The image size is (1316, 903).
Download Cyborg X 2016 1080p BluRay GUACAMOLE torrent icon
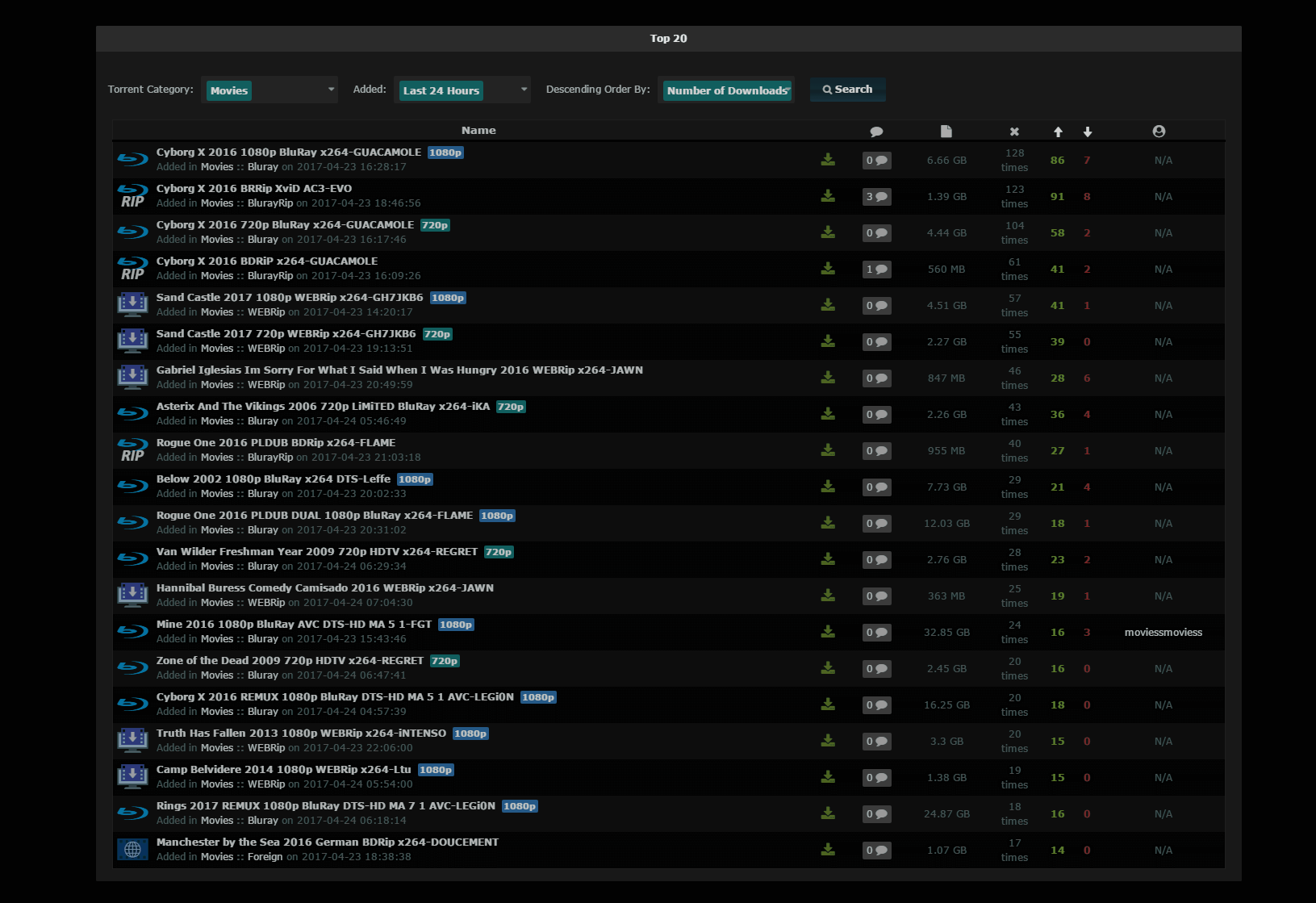828,160
